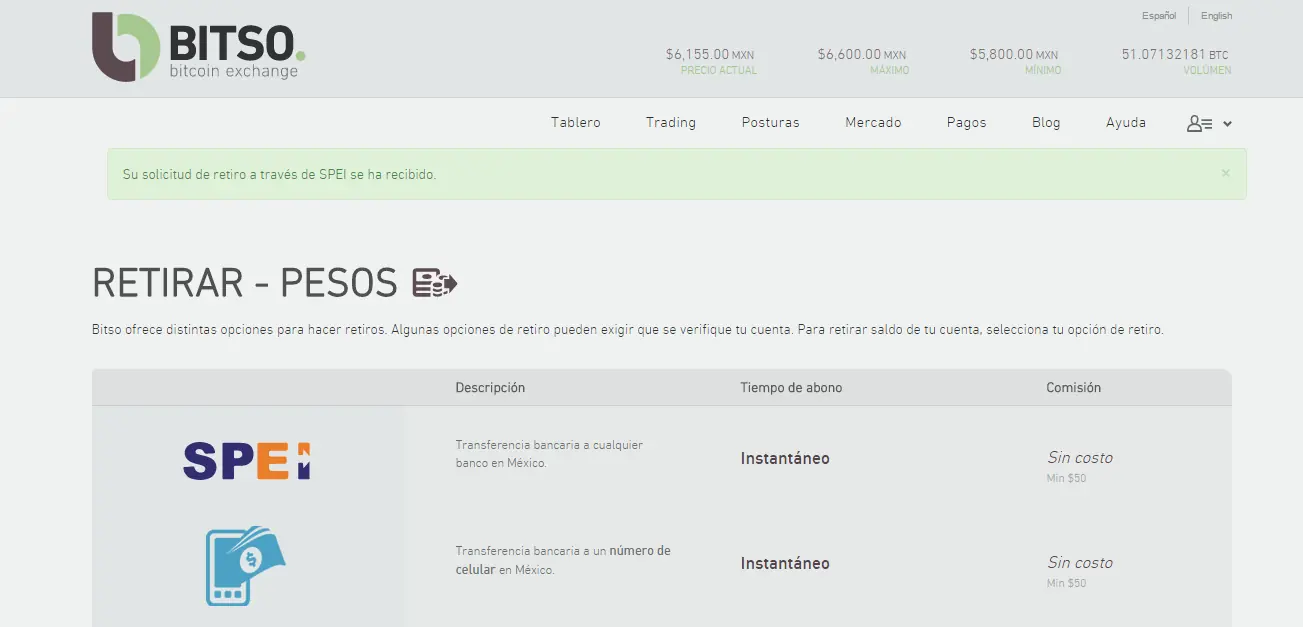Screen dimensions: 1303x627
Task: Click the PRECIO ACTUAL label
Action: click(x=719, y=71)
